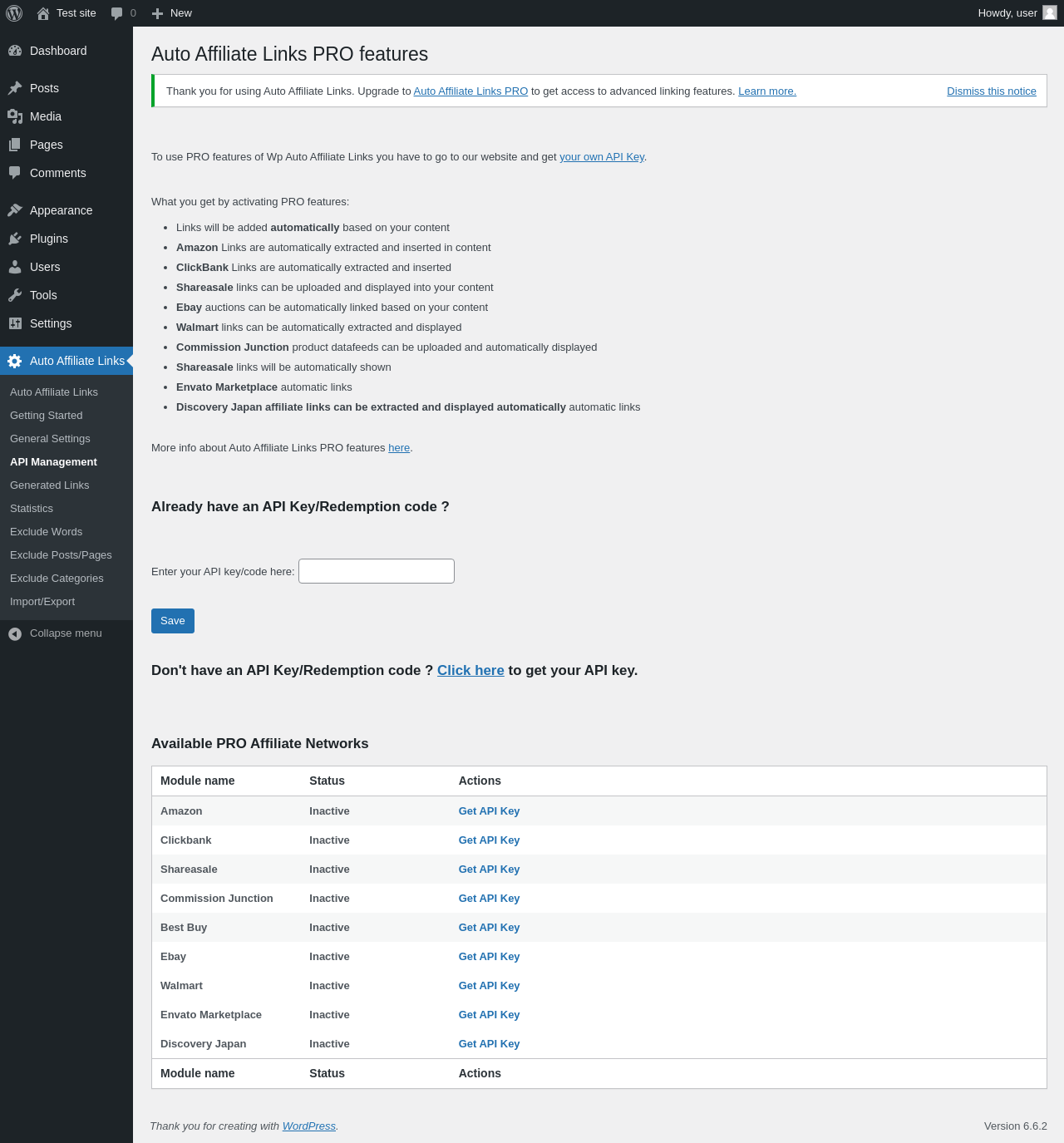1064x1143 pixels.
Task: Open the user avatar in top bar
Action: [x=1050, y=12]
